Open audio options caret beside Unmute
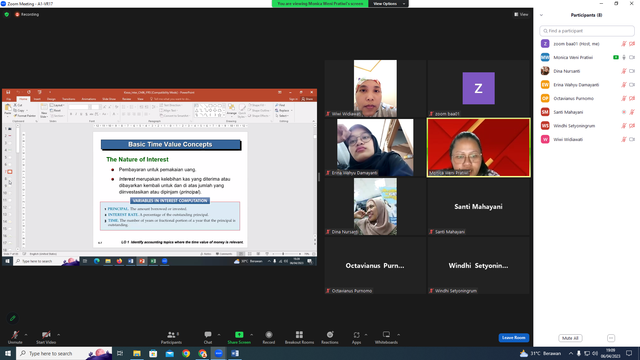The image size is (640, 360). point(26,335)
